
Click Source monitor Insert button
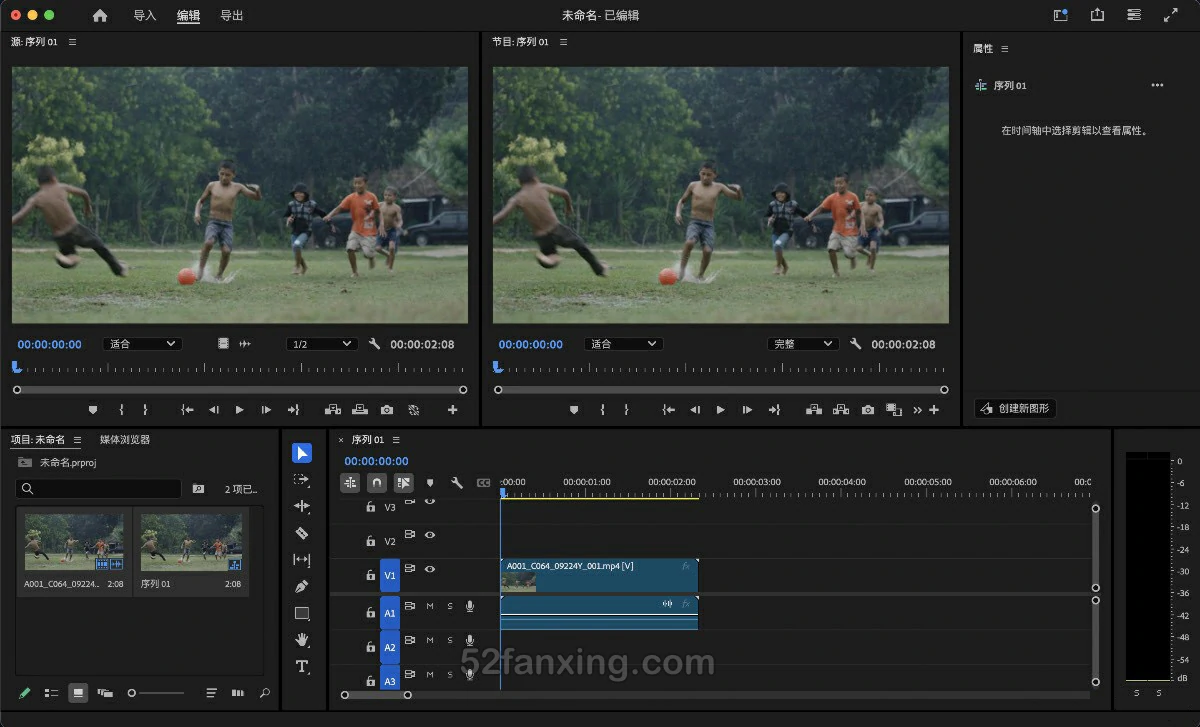pos(333,410)
